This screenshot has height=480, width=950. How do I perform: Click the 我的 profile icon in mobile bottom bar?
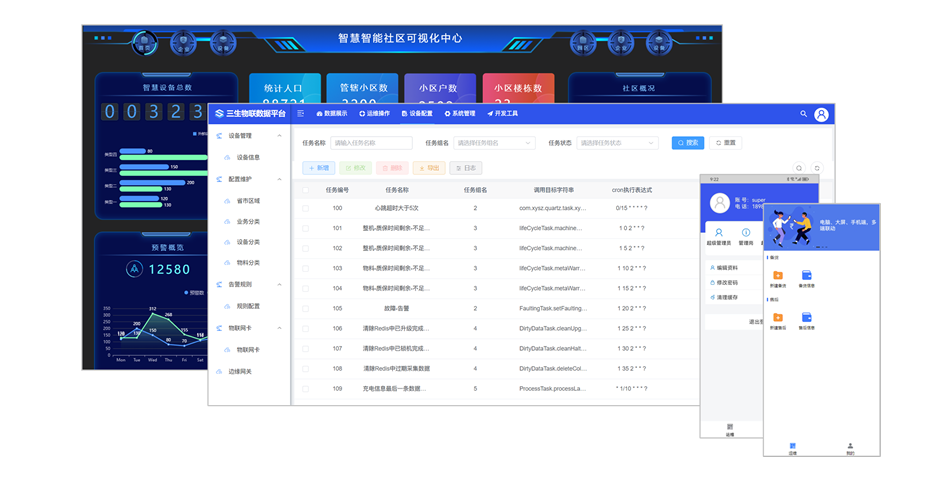tap(850, 447)
